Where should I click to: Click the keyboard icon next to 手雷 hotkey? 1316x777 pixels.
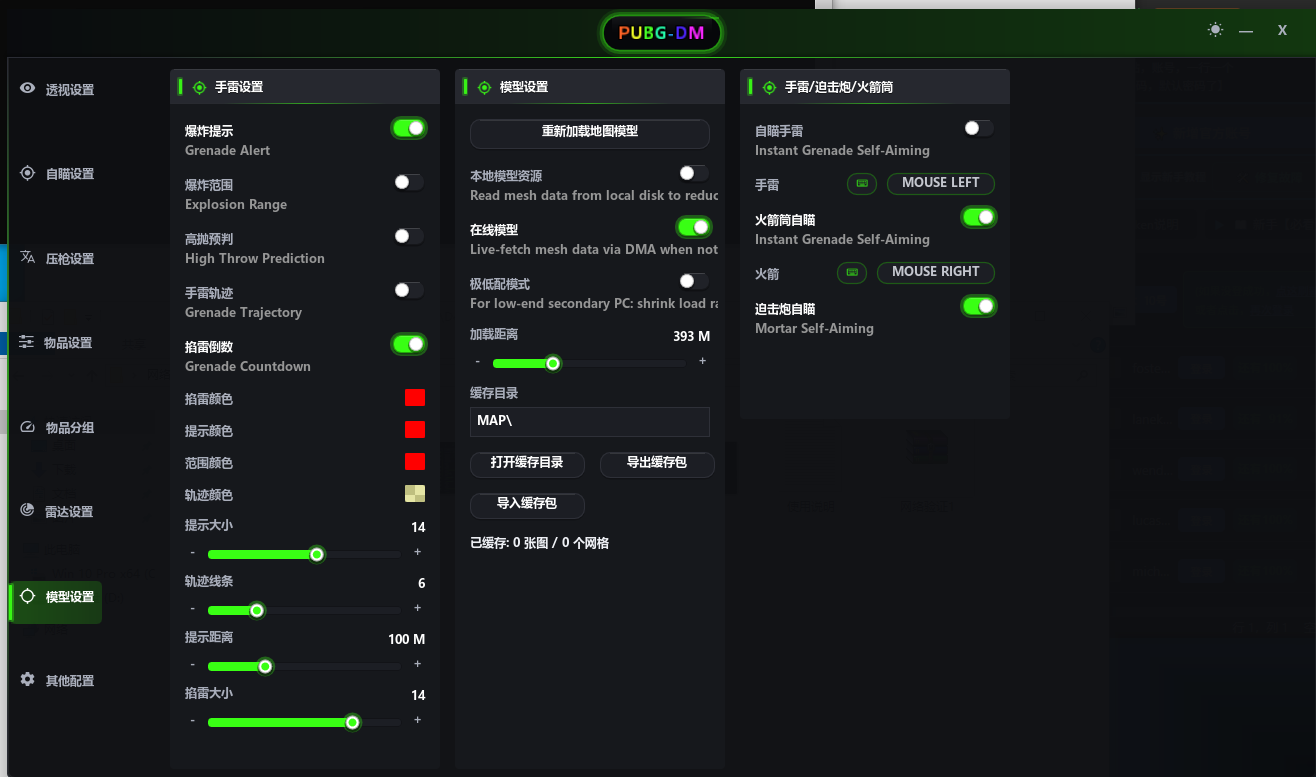click(862, 184)
